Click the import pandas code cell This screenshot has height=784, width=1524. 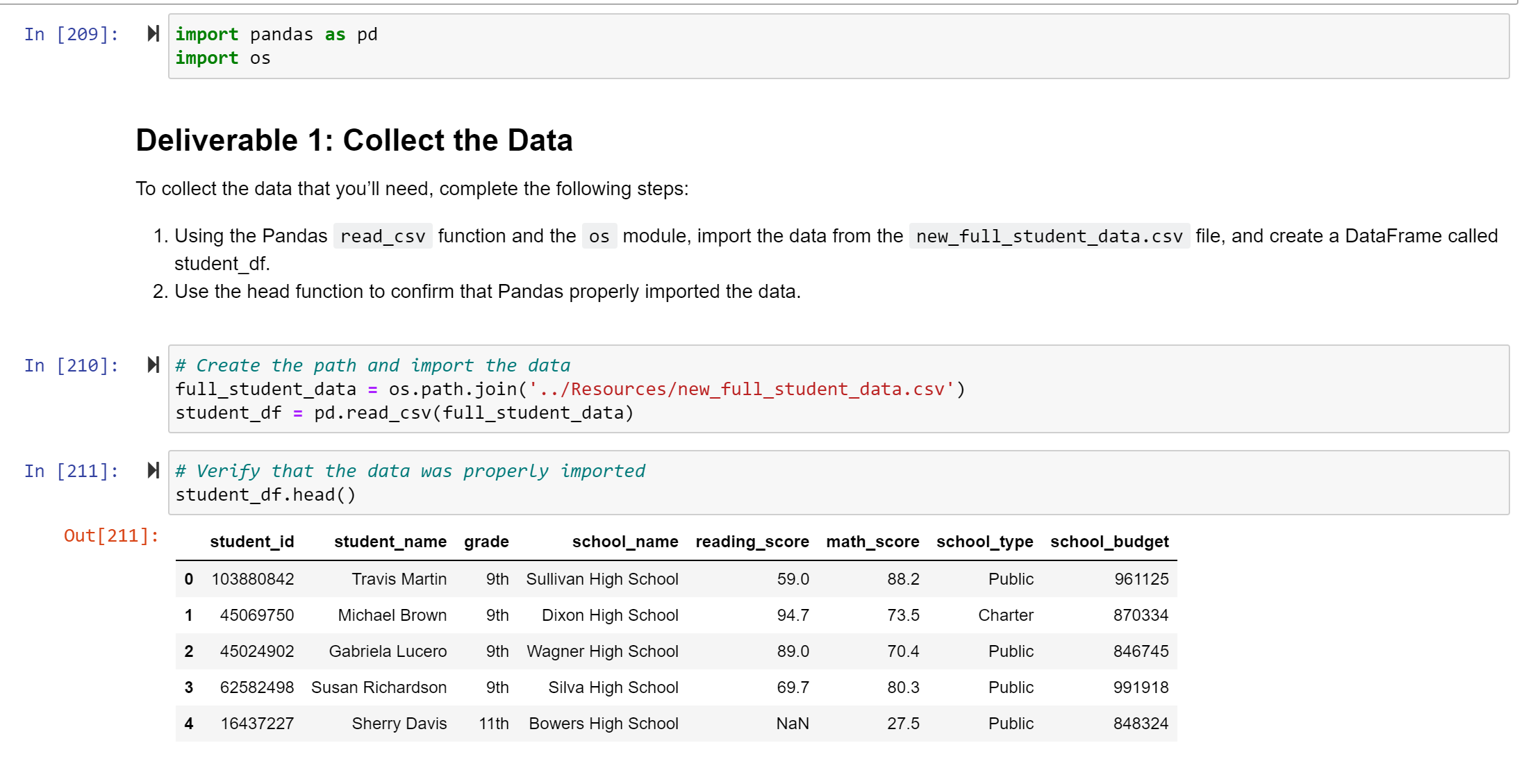coord(838,47)
